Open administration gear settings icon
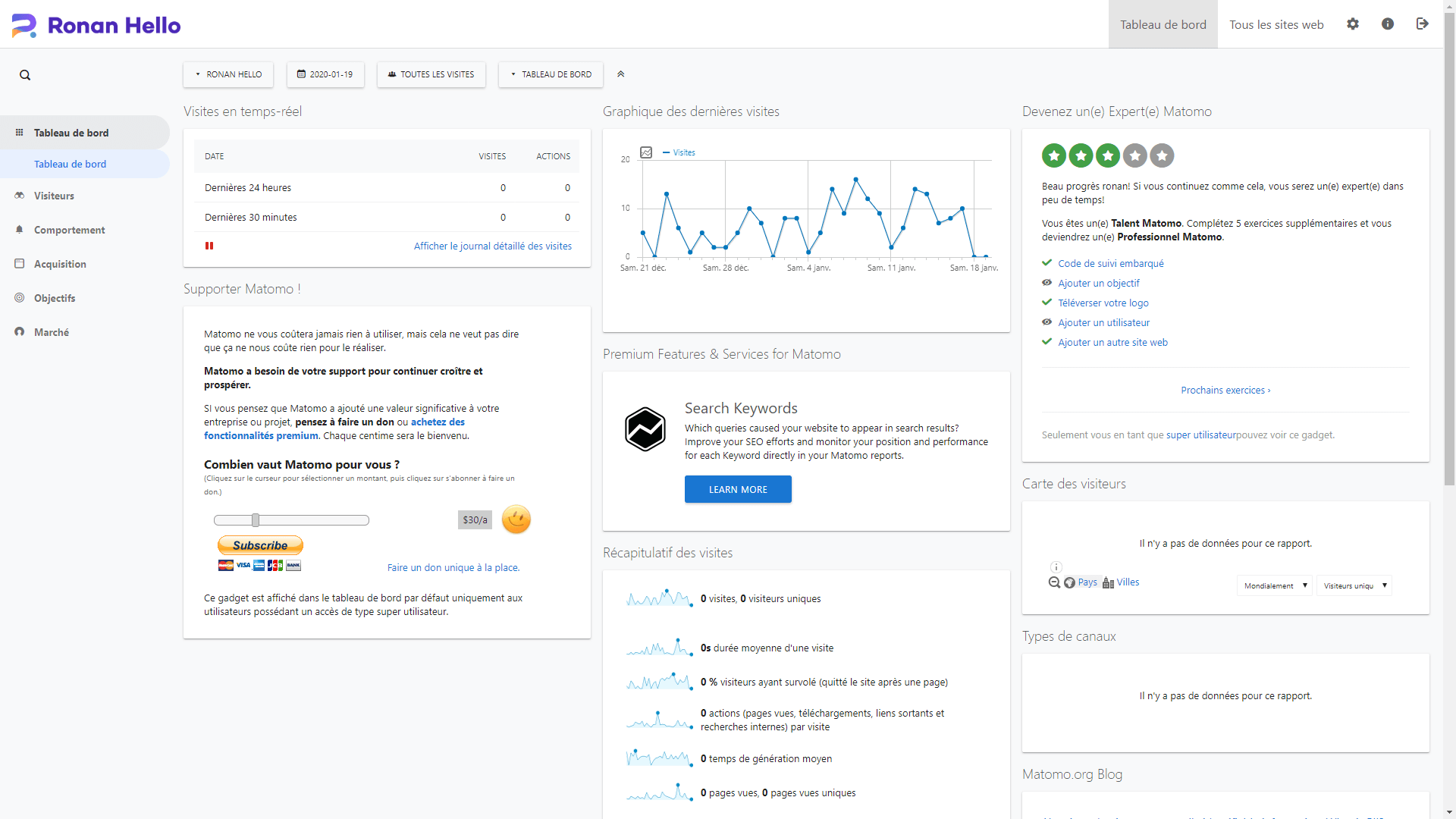The image size is (1456, 819). click(x=1353, y=24)
